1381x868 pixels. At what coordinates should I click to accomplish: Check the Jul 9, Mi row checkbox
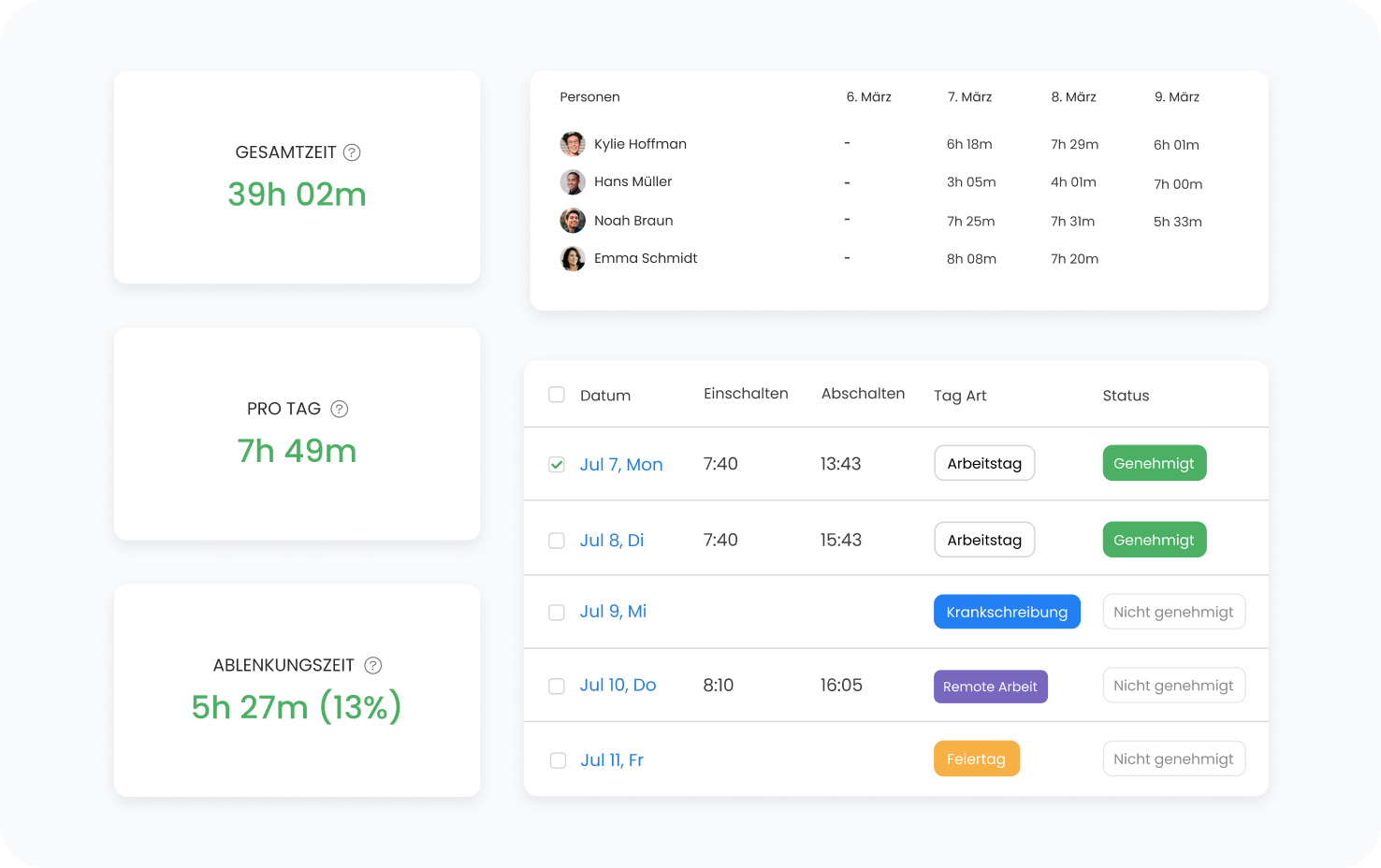coord(557,613)
